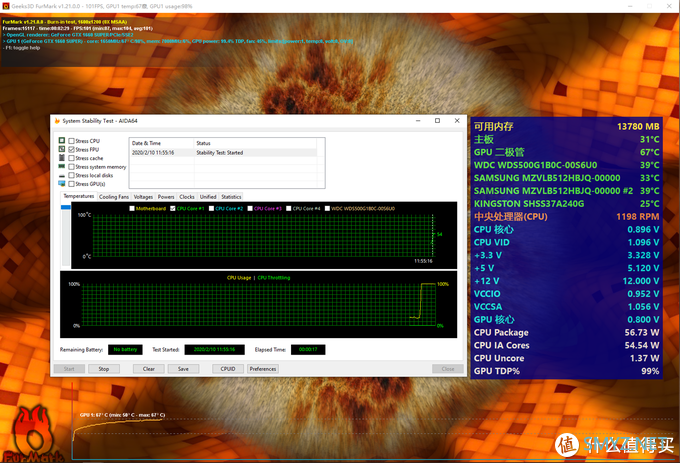The image size is (680, 463).
Task: Click the CPU VID voltage row
Action: point(566,242)
